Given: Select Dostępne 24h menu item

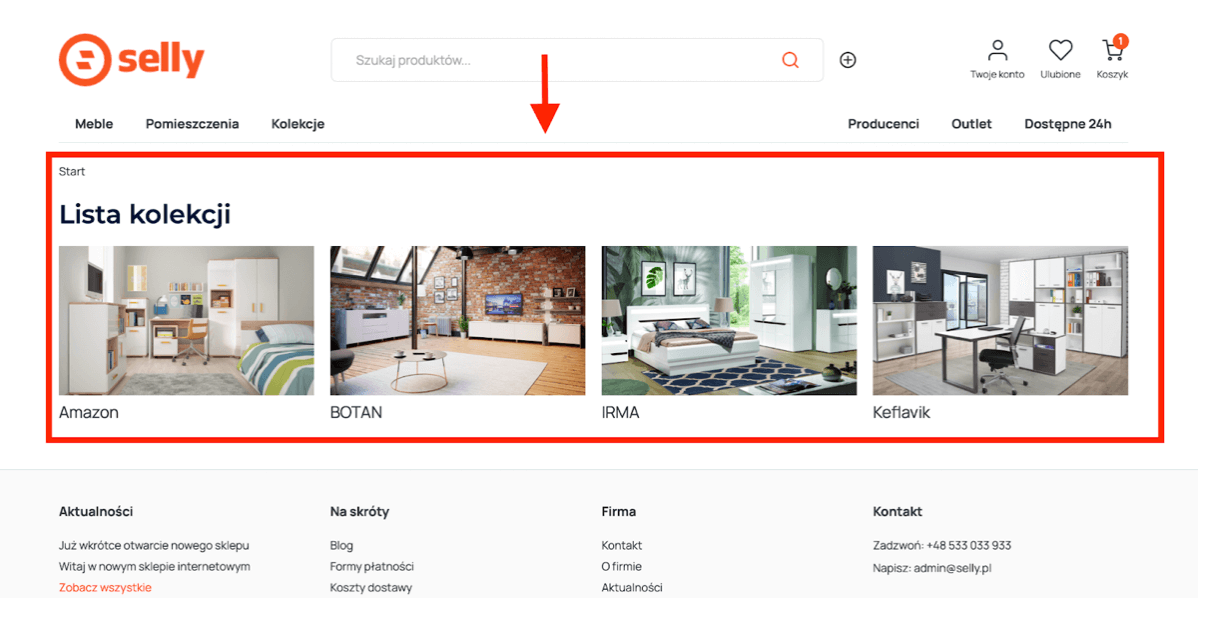Looking at the screenshot, I should point(1067,124).
